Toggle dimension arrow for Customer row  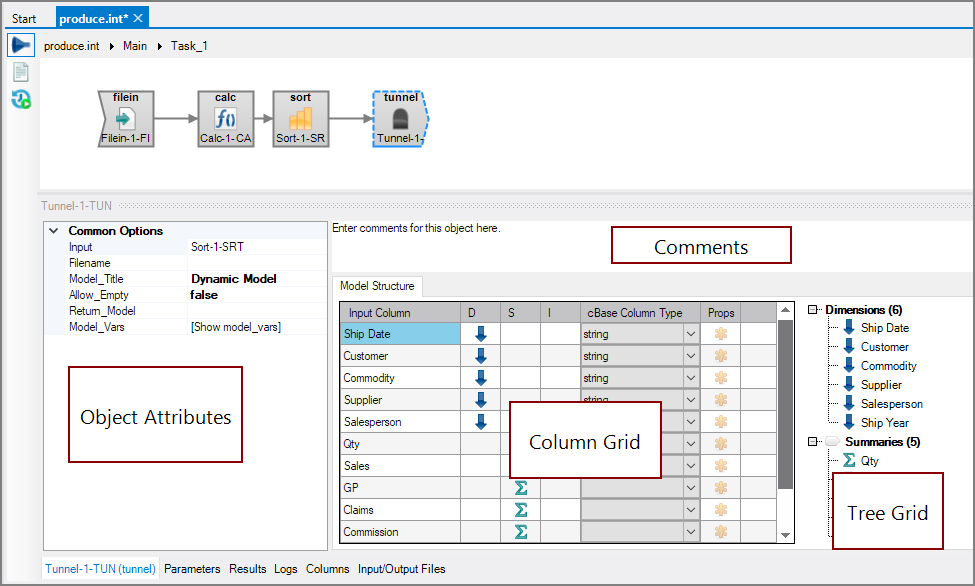click(x=480, y=356)
